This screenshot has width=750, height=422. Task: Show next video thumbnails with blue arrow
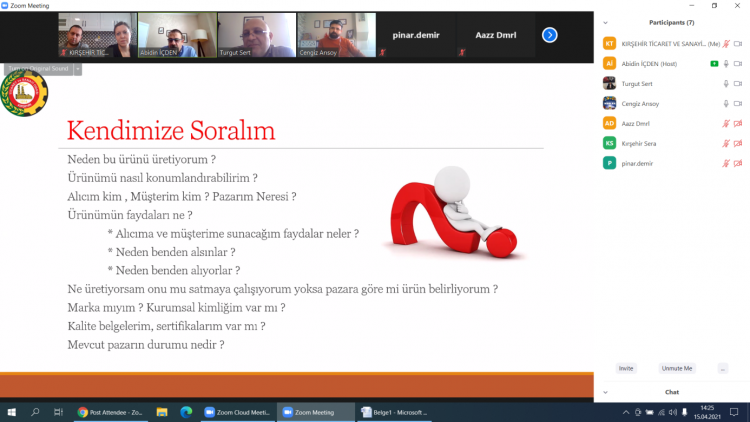pos(549,35)
